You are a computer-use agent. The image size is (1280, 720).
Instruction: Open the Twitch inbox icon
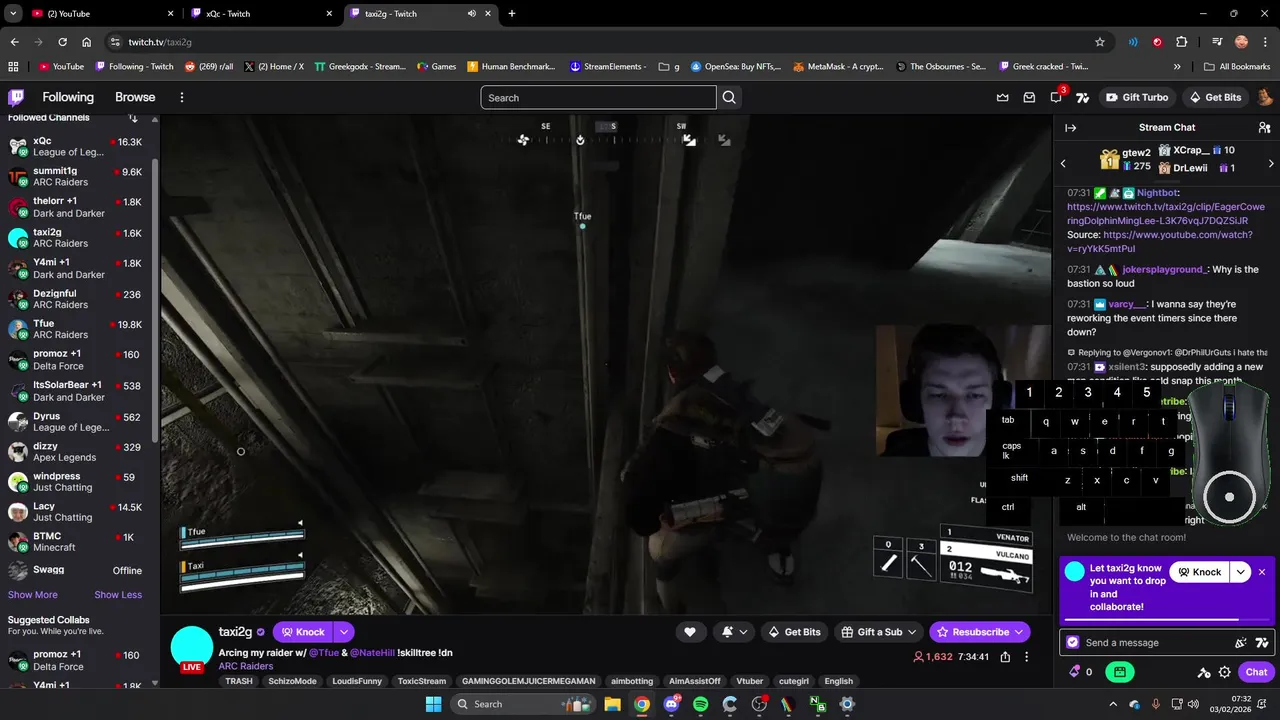tap(1029, 97)
